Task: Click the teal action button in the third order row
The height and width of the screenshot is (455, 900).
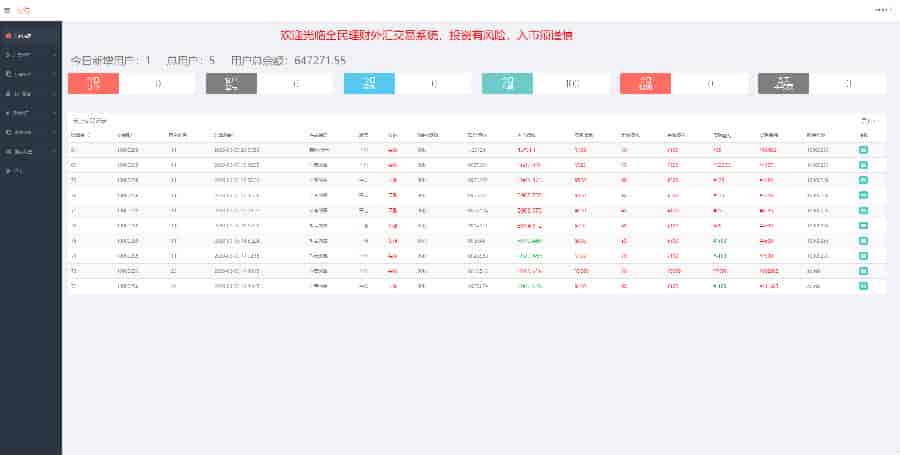Action: point(863,180)
